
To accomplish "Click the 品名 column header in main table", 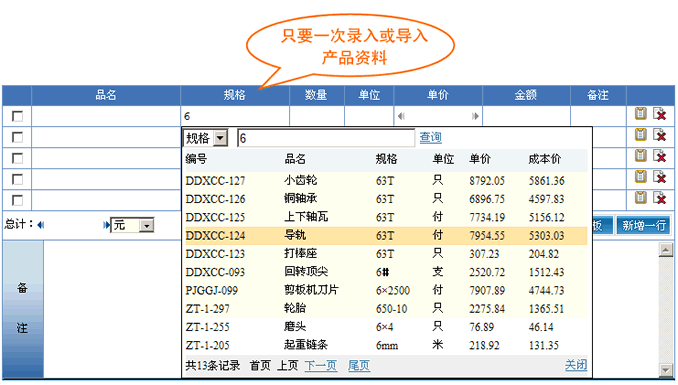I will [x=106, y=95].
